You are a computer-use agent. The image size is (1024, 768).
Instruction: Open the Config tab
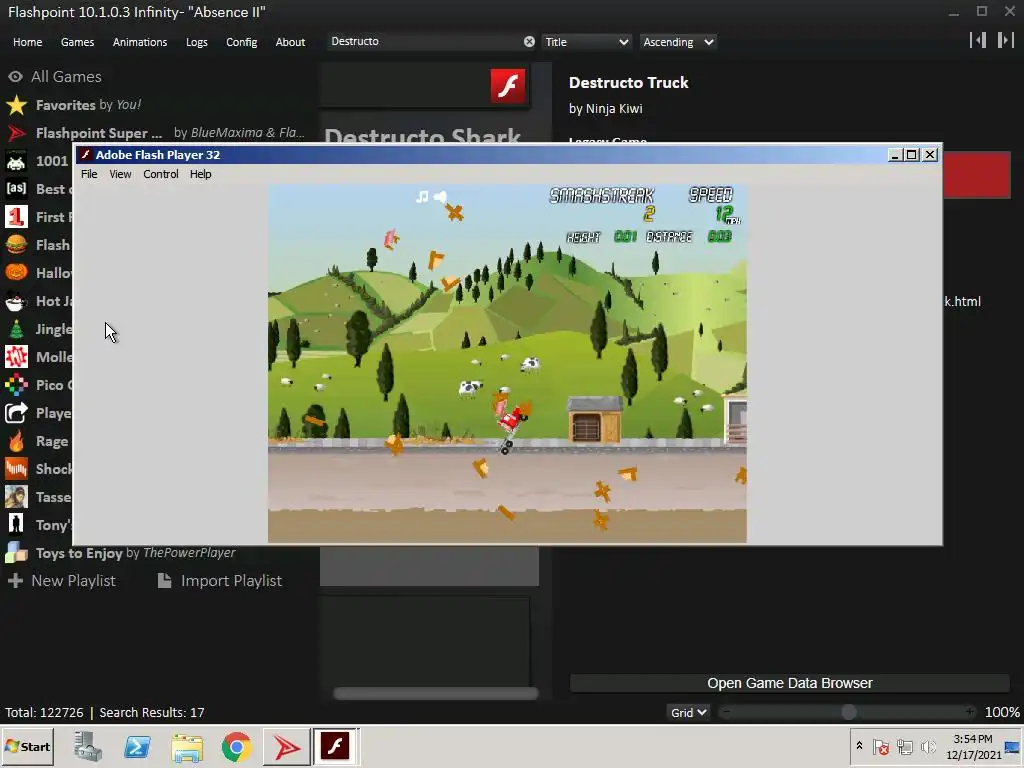tap(242, 42)
